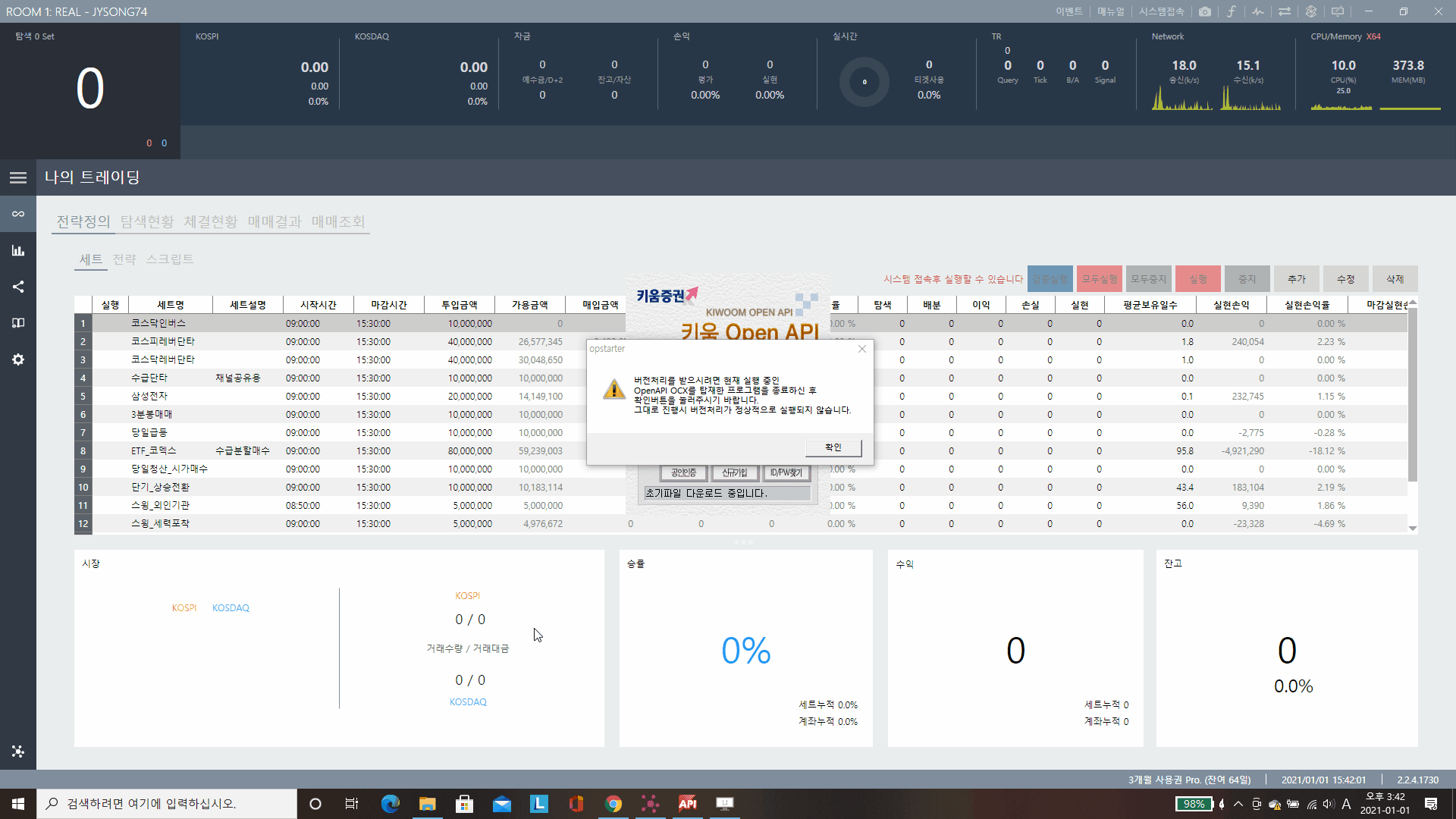1456x819 pixels.
Task: Click the camera screenshot icon in title bar
Action: tap(1204, 11)
